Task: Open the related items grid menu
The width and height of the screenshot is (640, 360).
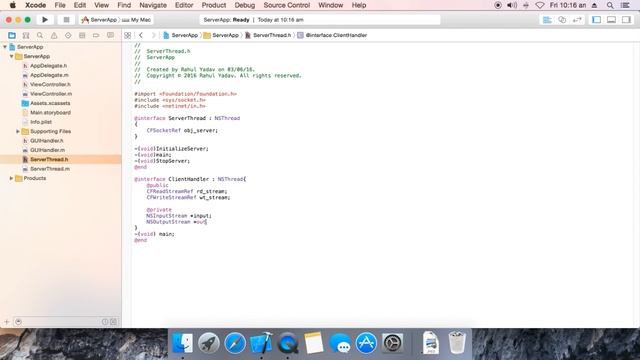Action: tap(127, 36)
